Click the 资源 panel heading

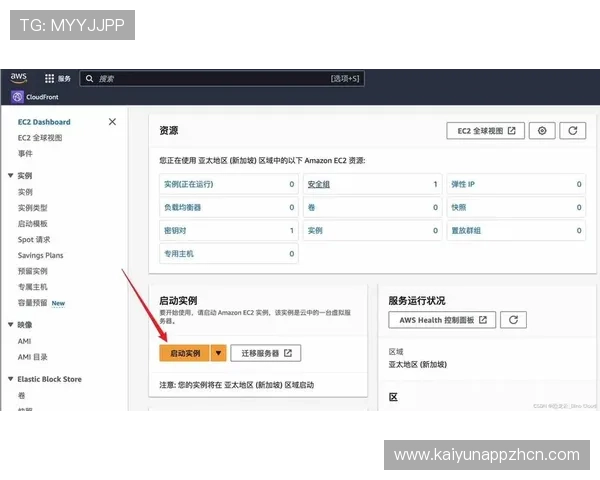[169, 131]
